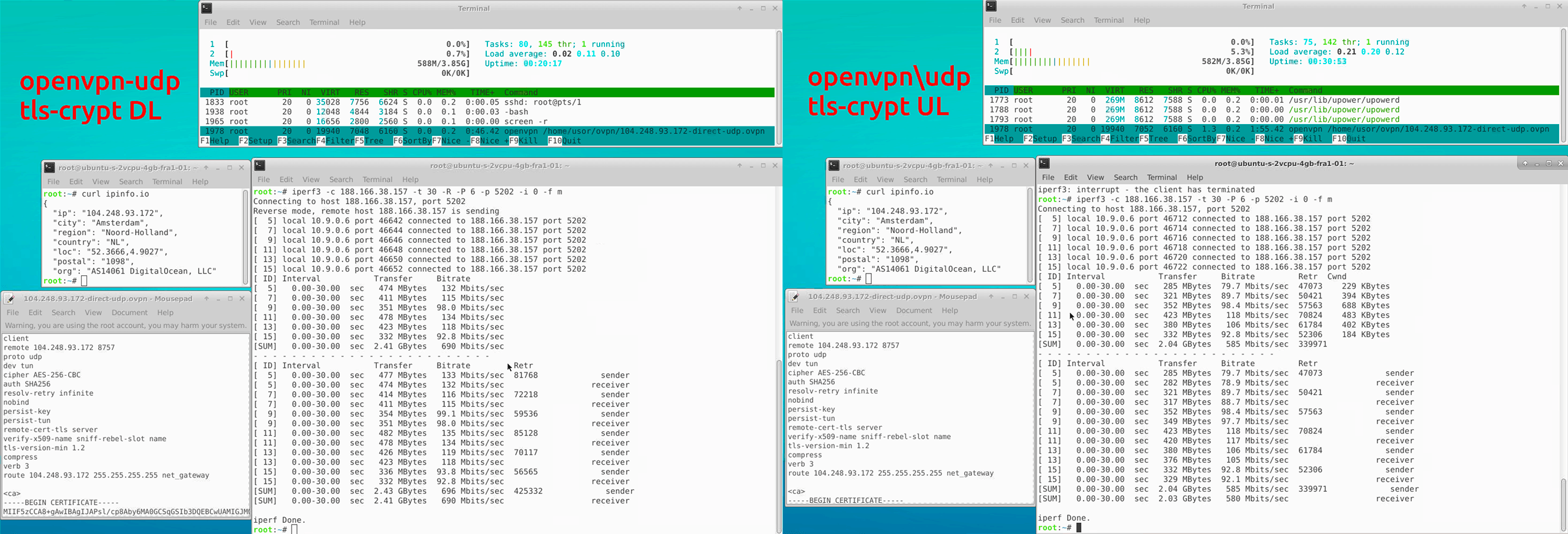The image size is (1568, 534).
Task: Click the up-arrow button on the UL-side iperf3 window
Action: [1524, 163]
